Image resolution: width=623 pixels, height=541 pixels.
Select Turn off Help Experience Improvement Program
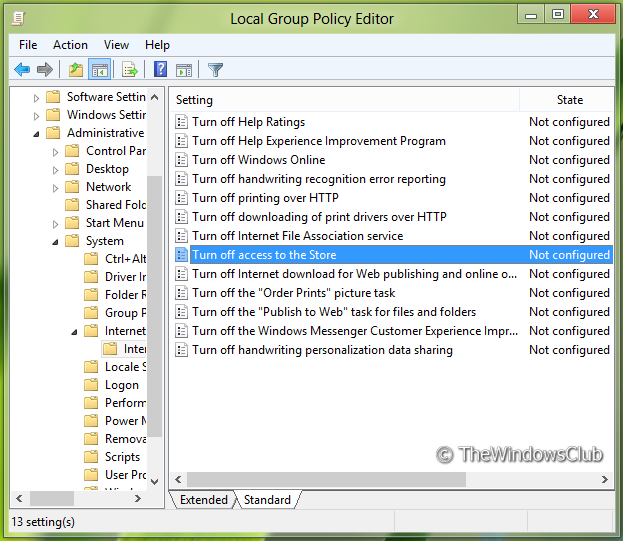tap(319, 141)
